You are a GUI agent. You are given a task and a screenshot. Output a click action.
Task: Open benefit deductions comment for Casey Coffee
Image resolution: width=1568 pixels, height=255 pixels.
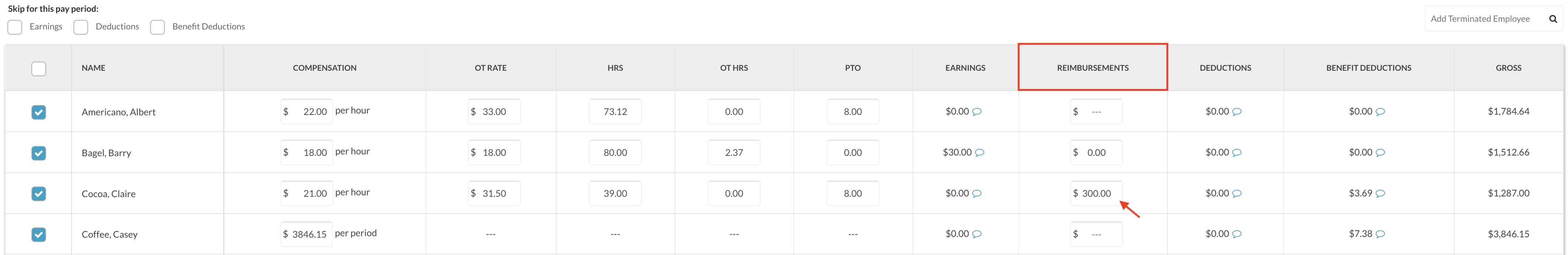[1381, 234]
